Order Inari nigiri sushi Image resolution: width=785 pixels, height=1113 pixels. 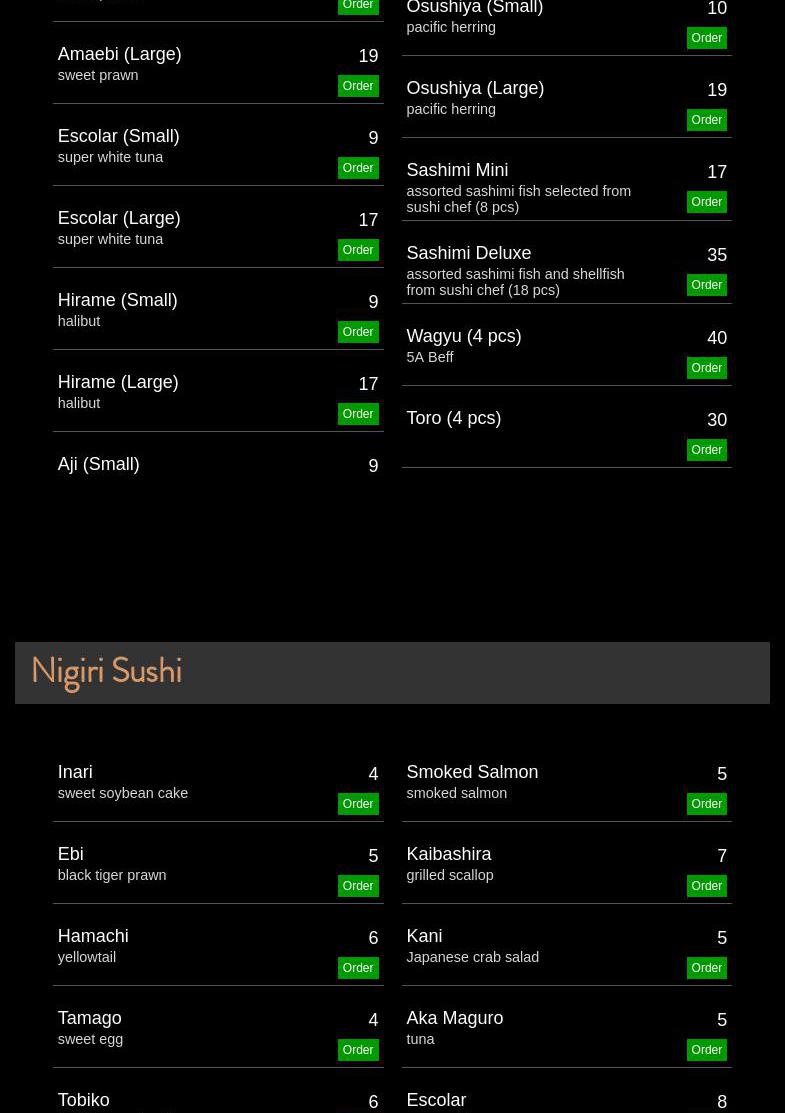357,804
